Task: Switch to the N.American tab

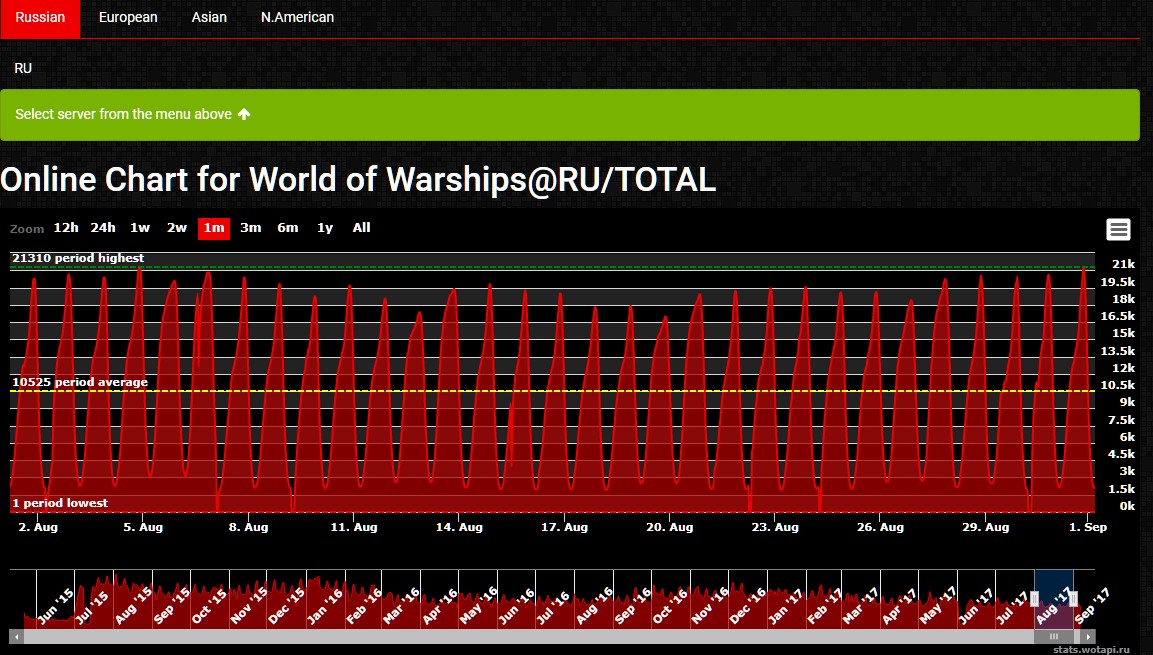Action: click(x=297, y=17)
